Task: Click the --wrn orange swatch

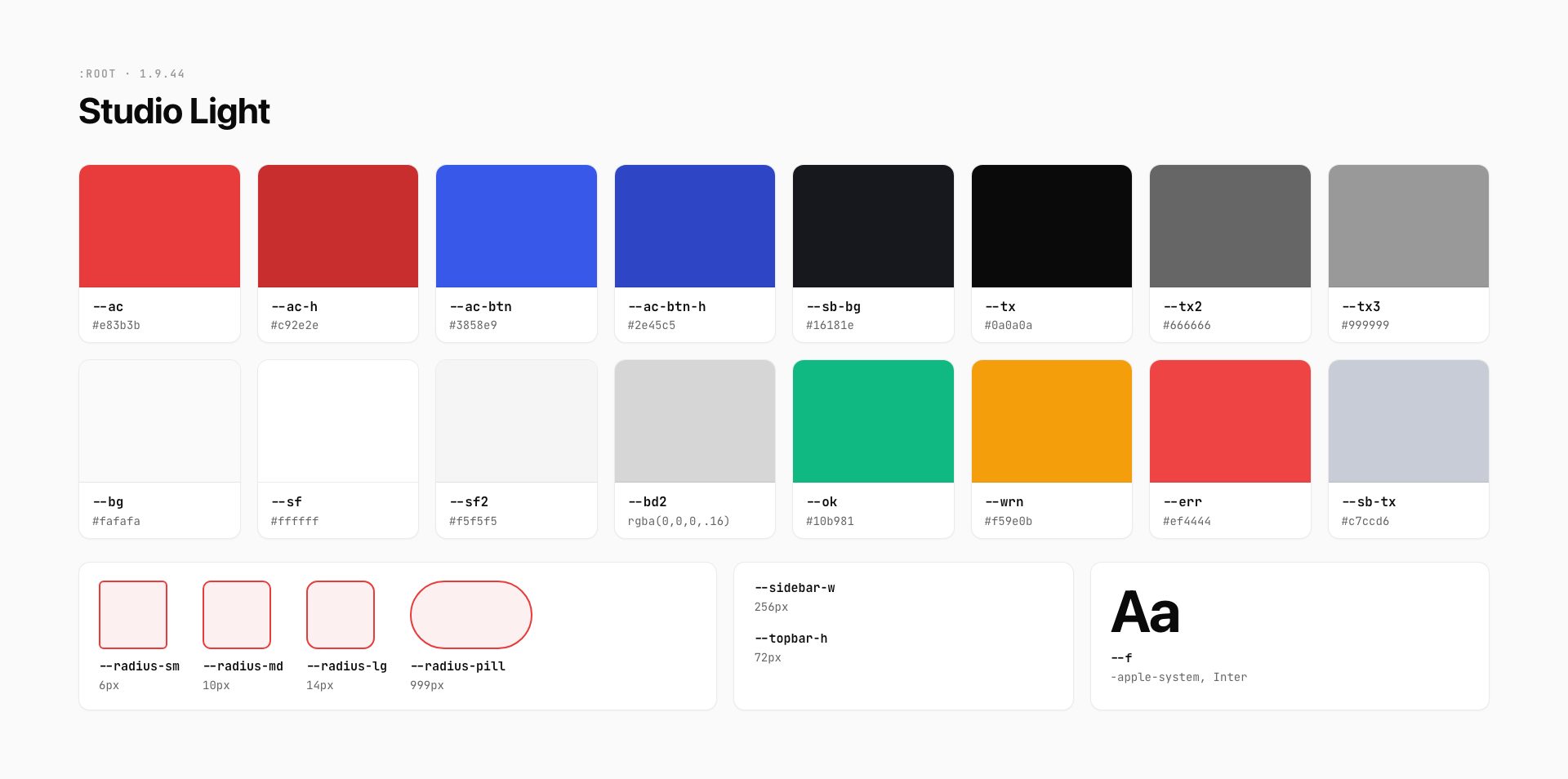Action: point(1052,421)
